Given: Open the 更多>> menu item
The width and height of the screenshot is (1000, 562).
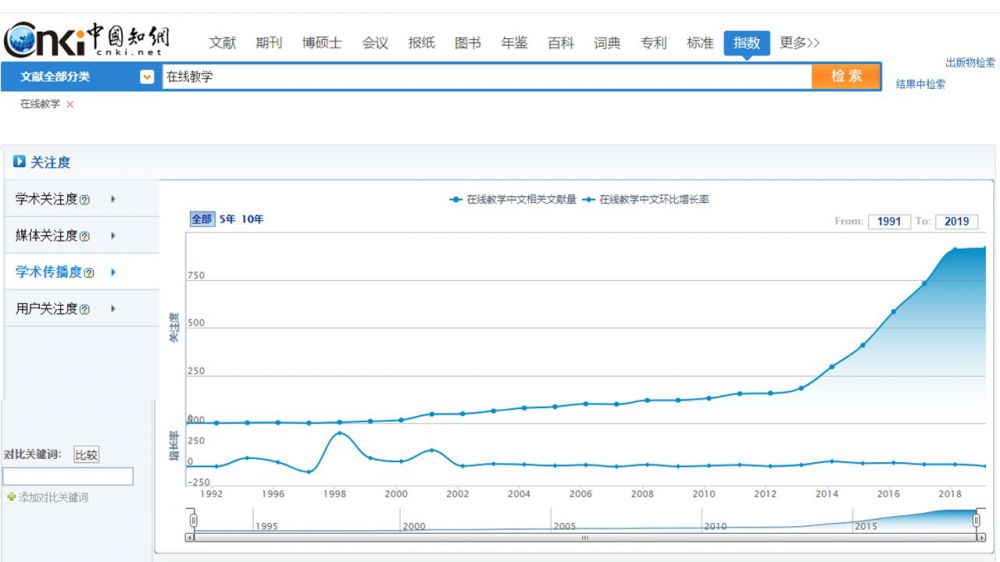Looking at the screenshot, I should point(799,43).
